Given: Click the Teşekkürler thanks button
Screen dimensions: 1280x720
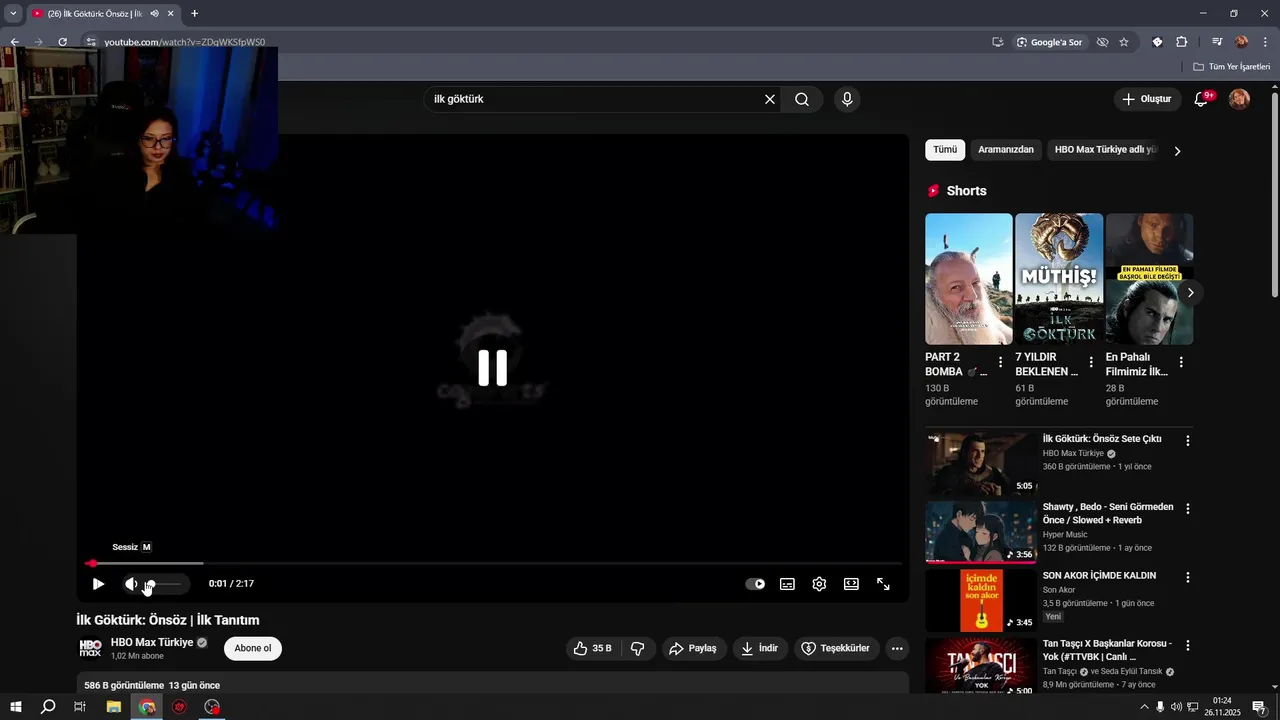Looking at the screenshot, I should click(837, 648).
